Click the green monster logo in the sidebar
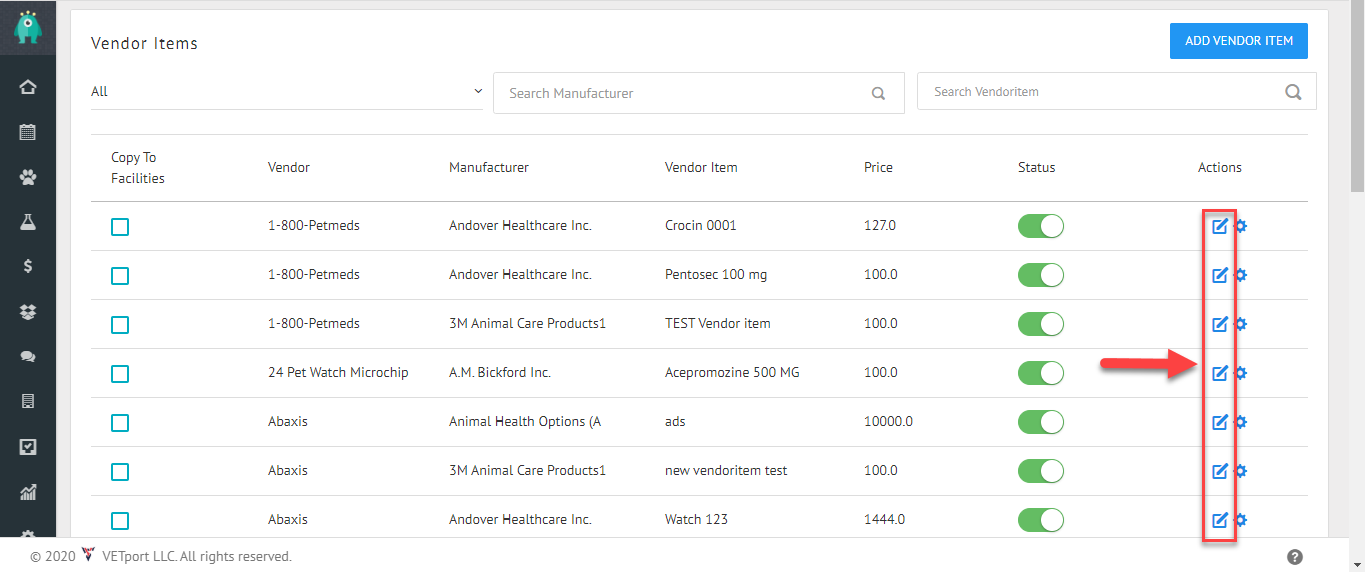Image resolution: width=1365 pixels, height=572 pixels. 28,28
